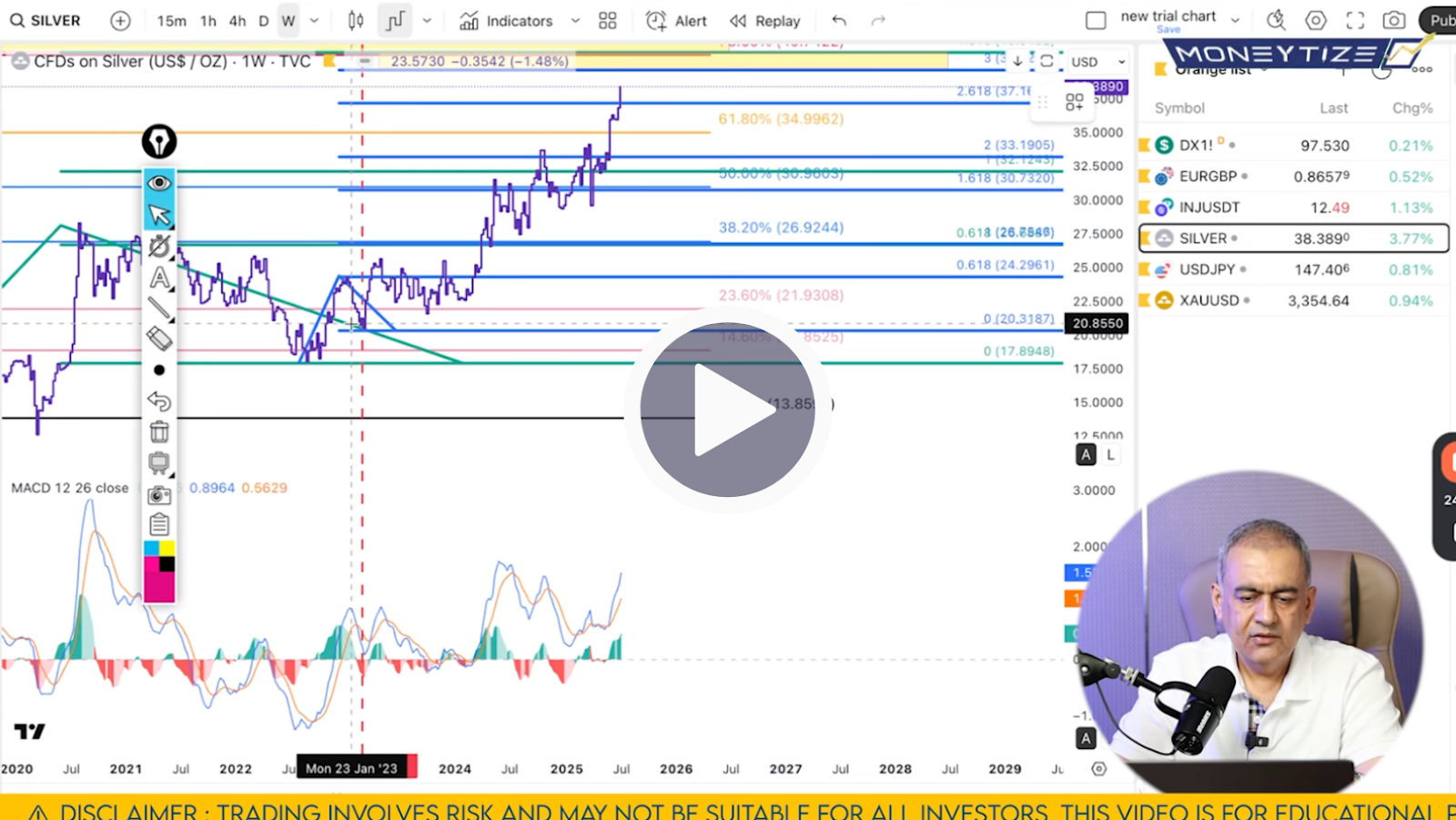Open the Indicators panel
Screen dimensions: 1456x820
(506, 20)
